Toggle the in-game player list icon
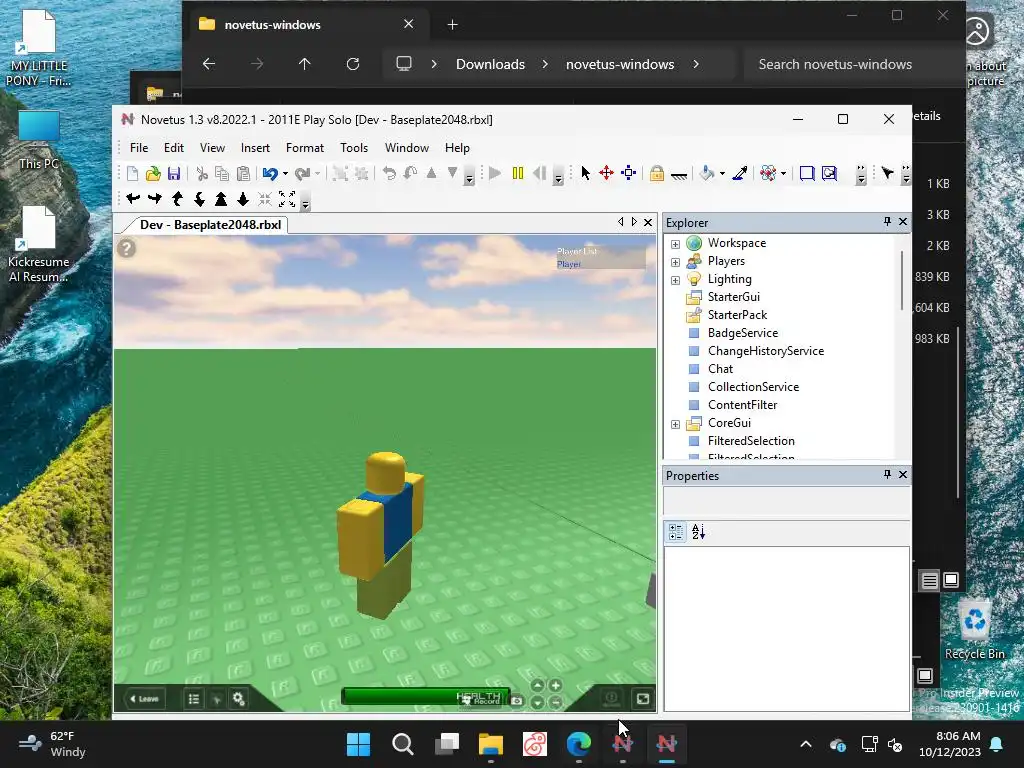1024x768 pixels. coord(194,699)
